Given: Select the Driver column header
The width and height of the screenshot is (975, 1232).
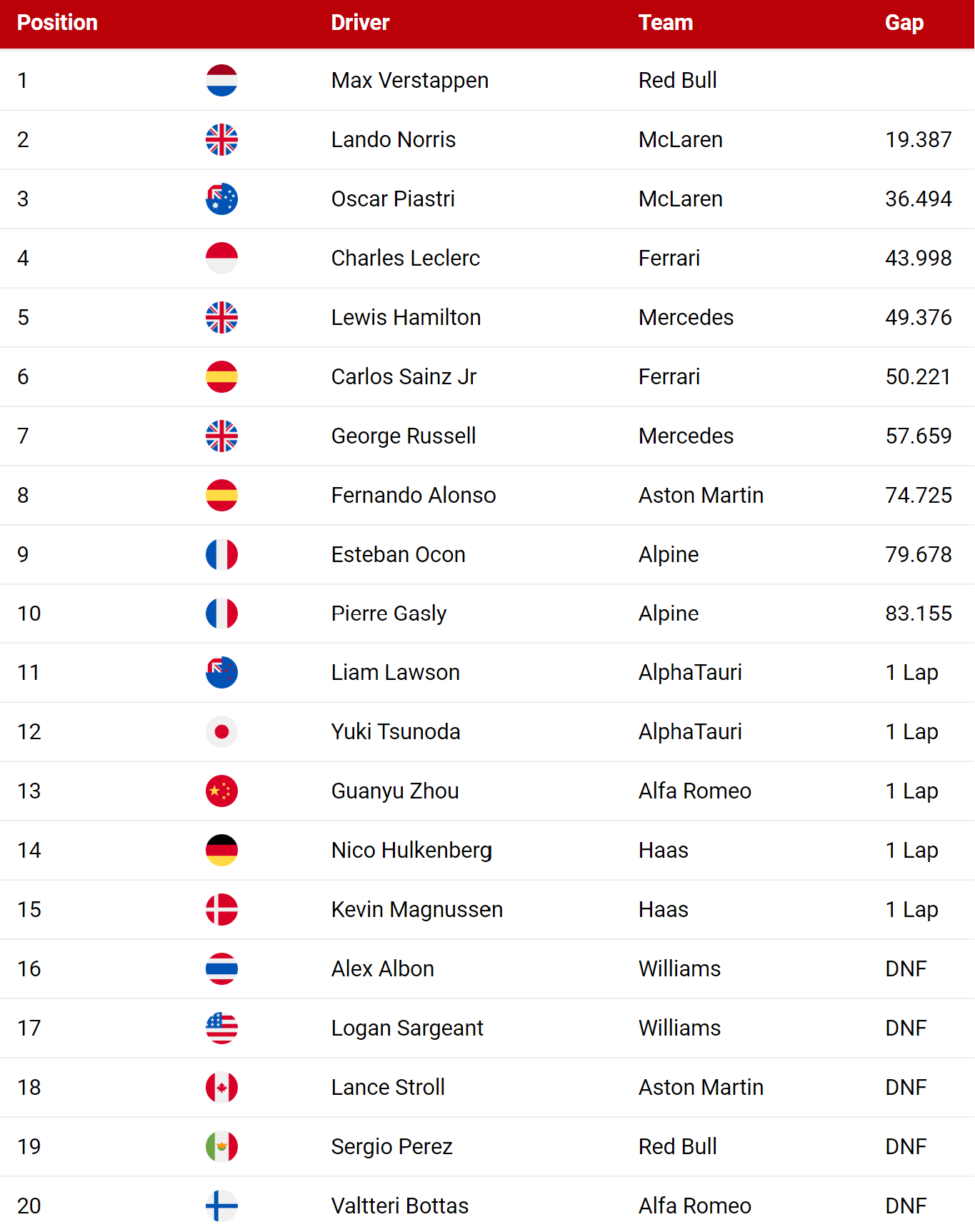Looking at the screenshot, I should pos(360,23).
